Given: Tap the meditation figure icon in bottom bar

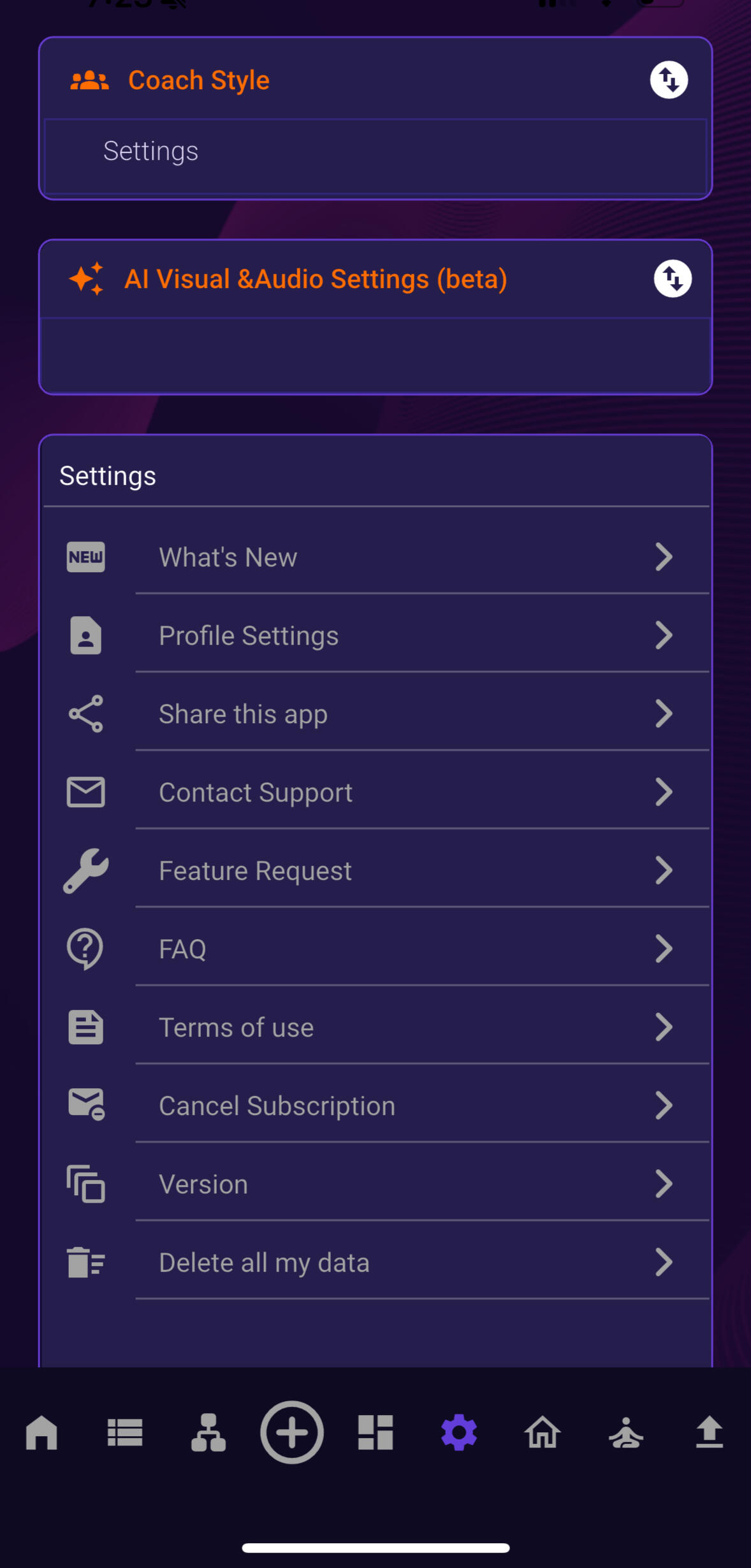Looking at the screenshot, I should click(x=625, y=1433).
